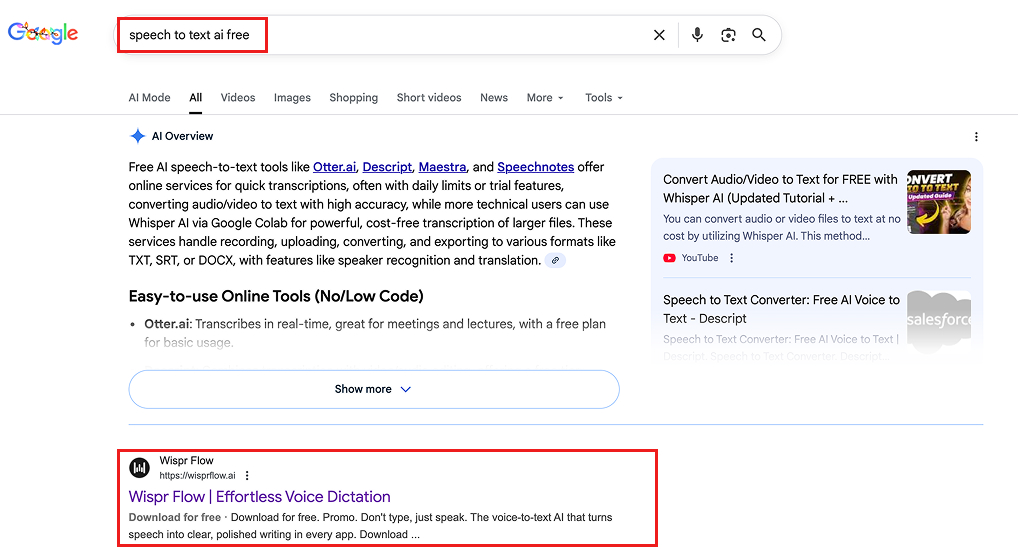Image resolution: width=1018 pixels, height=554 pixels.
Task: Clear the search query with the X icon
Action: (x=659, y=35)
